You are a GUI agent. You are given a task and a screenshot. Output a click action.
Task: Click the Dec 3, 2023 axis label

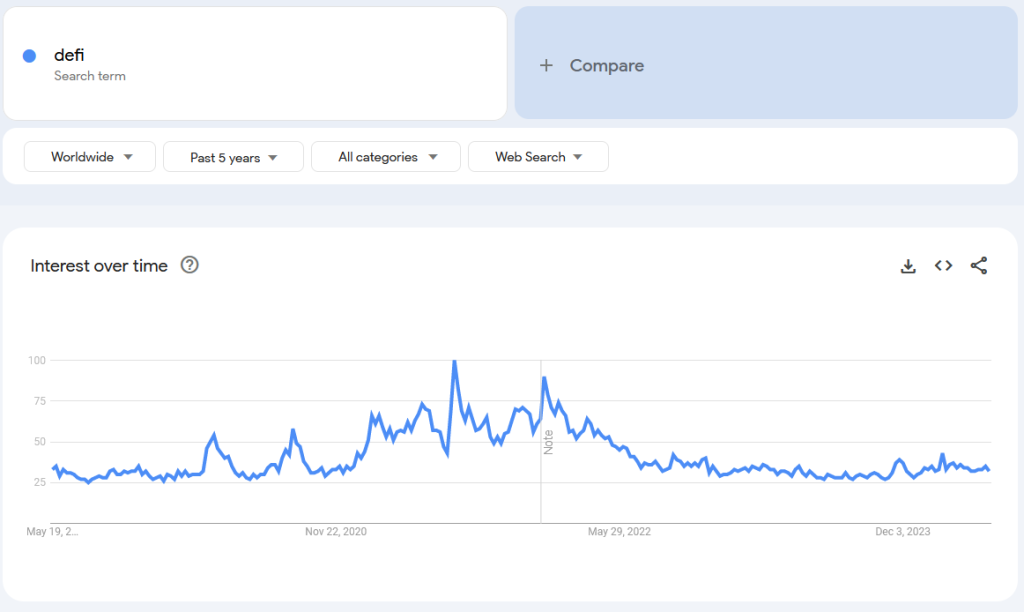902,532
